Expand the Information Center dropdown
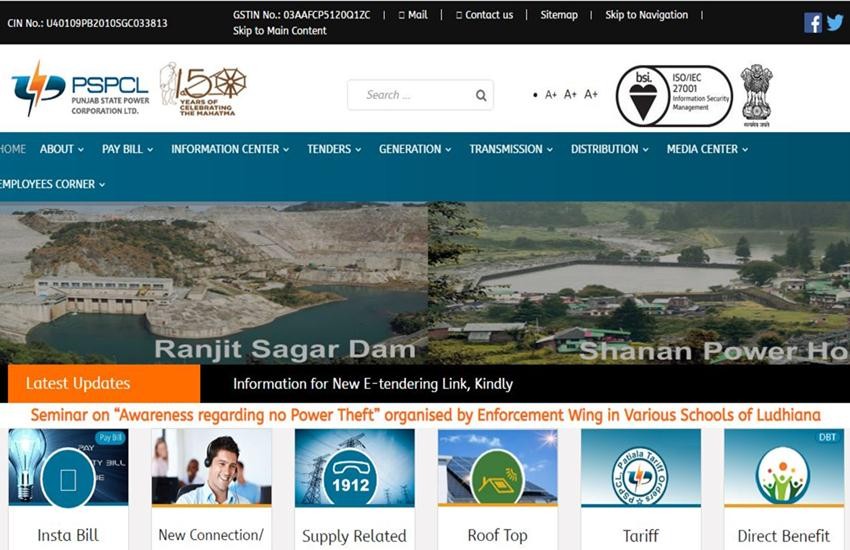Image resolution: width=850 pixels, height=550 pixels. 229,149
